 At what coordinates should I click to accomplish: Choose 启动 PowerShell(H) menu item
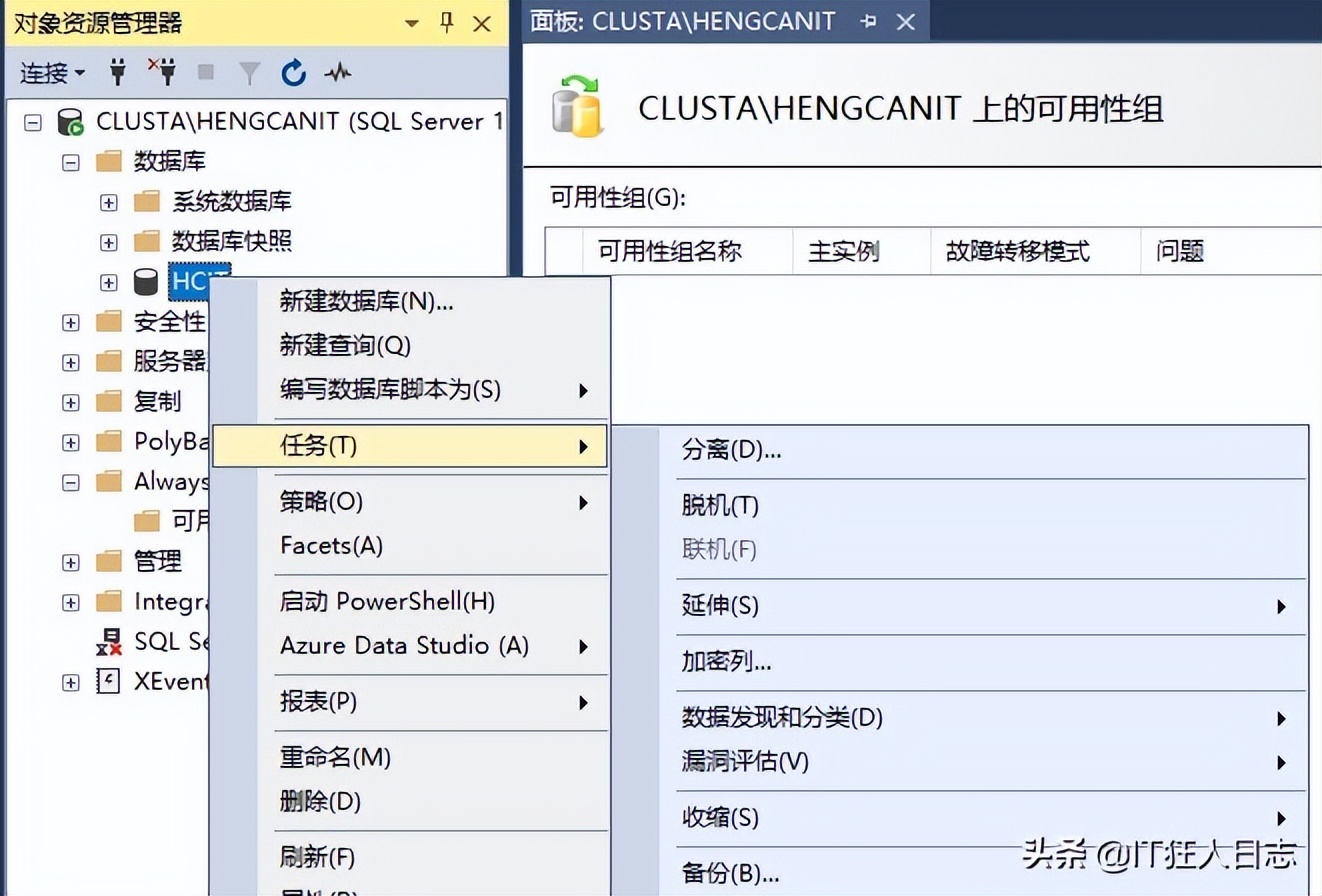point(410,601)
